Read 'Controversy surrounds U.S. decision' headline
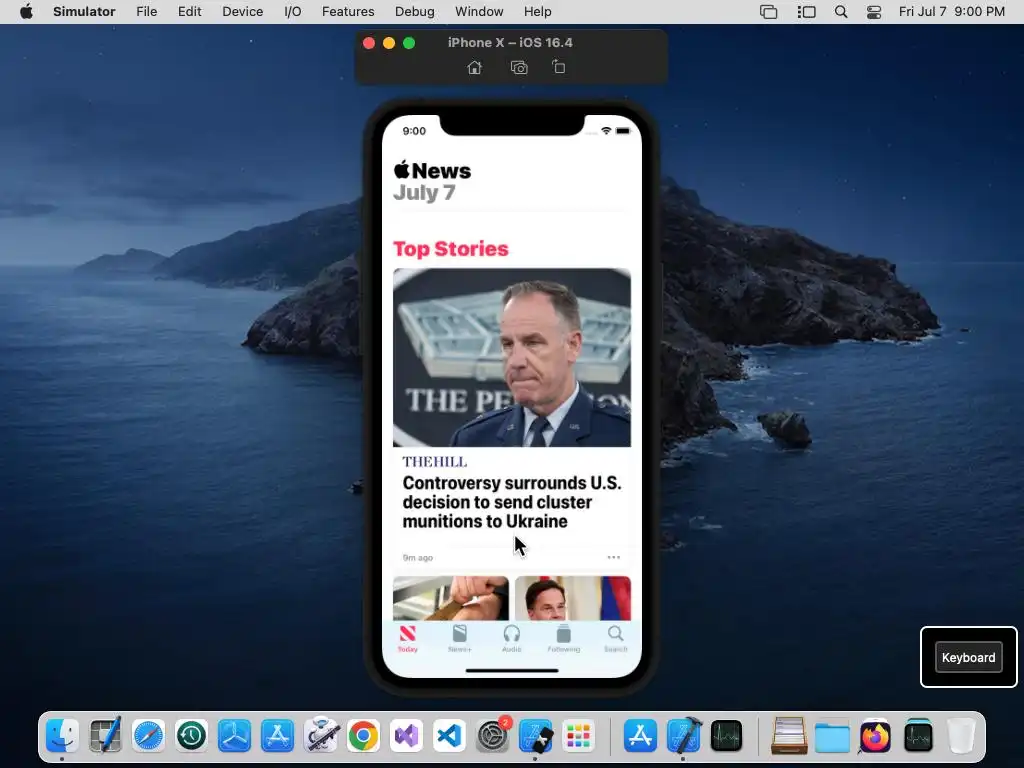The height and width of the screenshot is (768, 1024). tap(511, 502)
